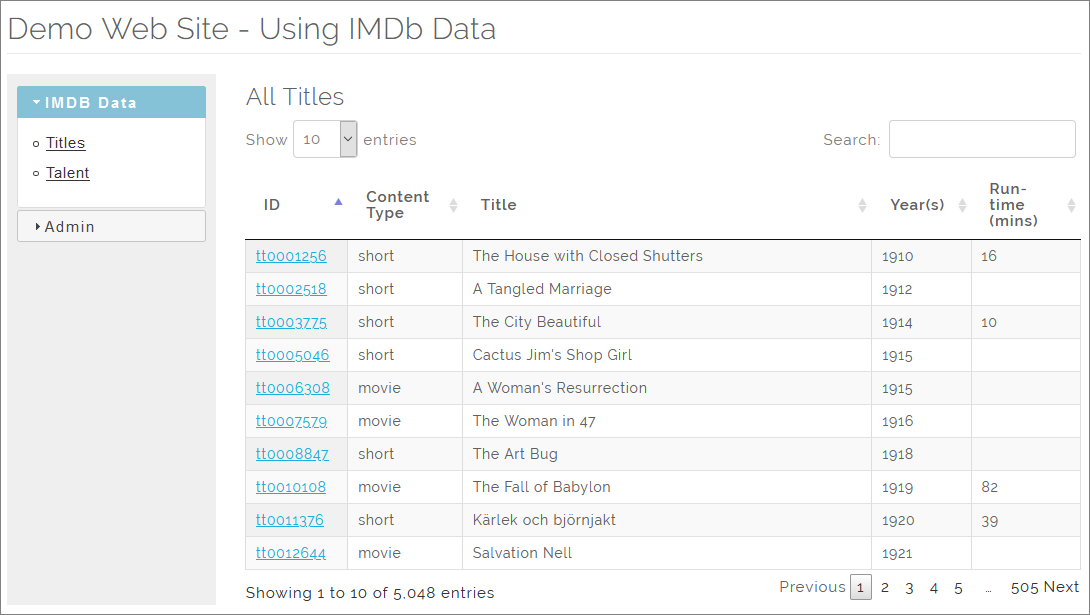Click inside the Search text box
Image resolution: width=1090 pixels, height=615 pixels.
(x=981, y=140)
